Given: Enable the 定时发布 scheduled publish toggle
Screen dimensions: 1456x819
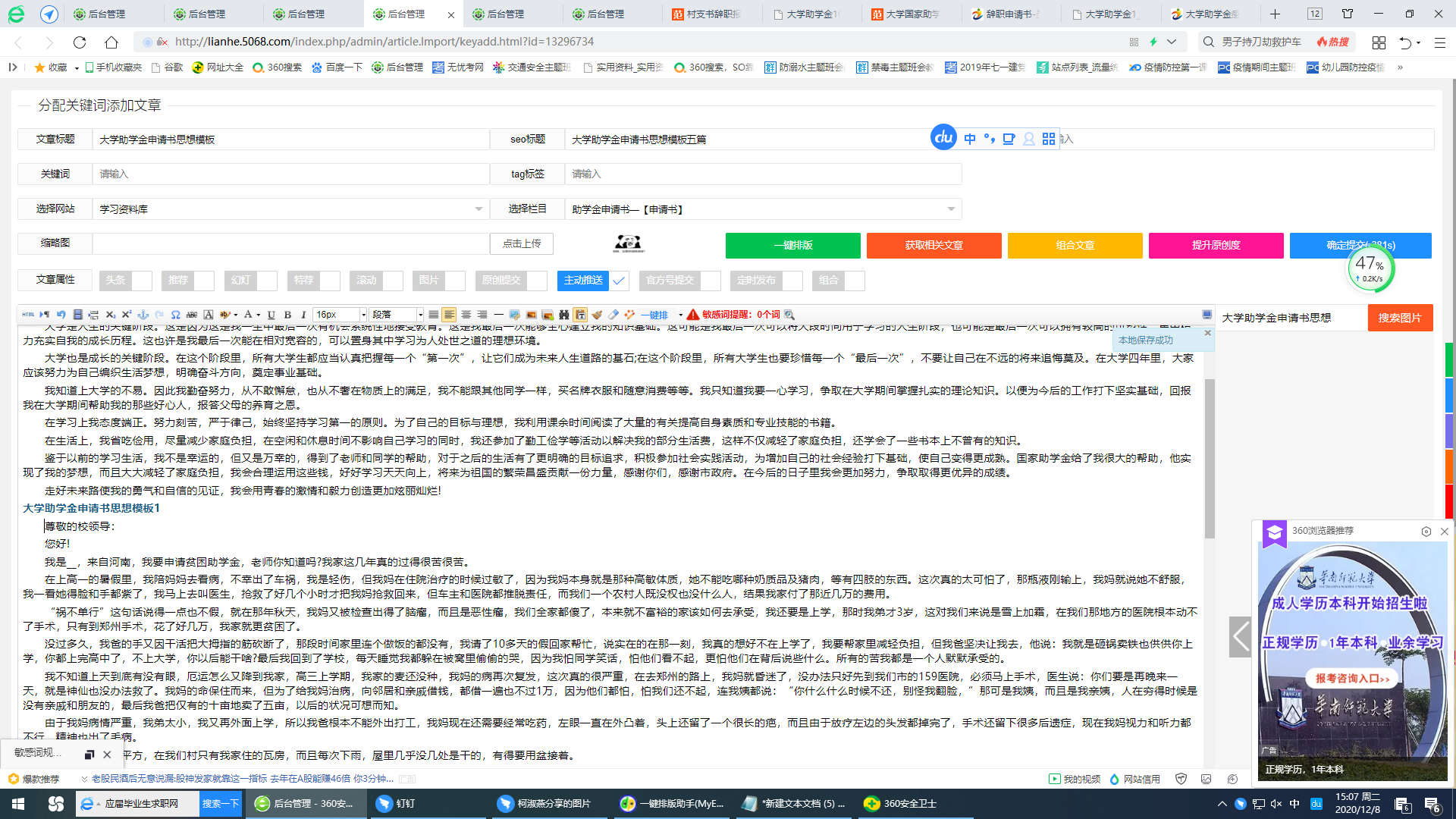Looking at the screenshot, I should [x=793, y=280].
